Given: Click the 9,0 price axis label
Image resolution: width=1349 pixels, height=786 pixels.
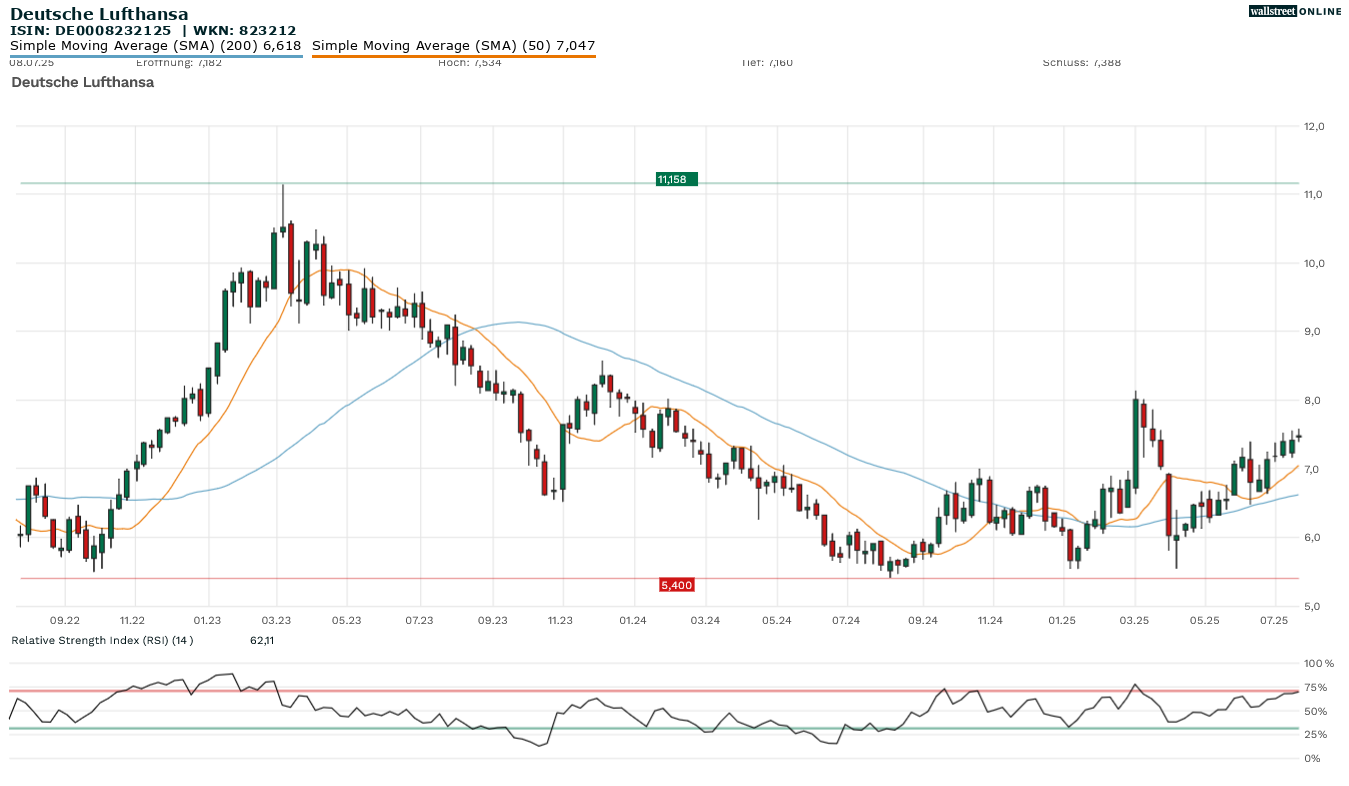Looking at the screenshot, I should 1314,332.
